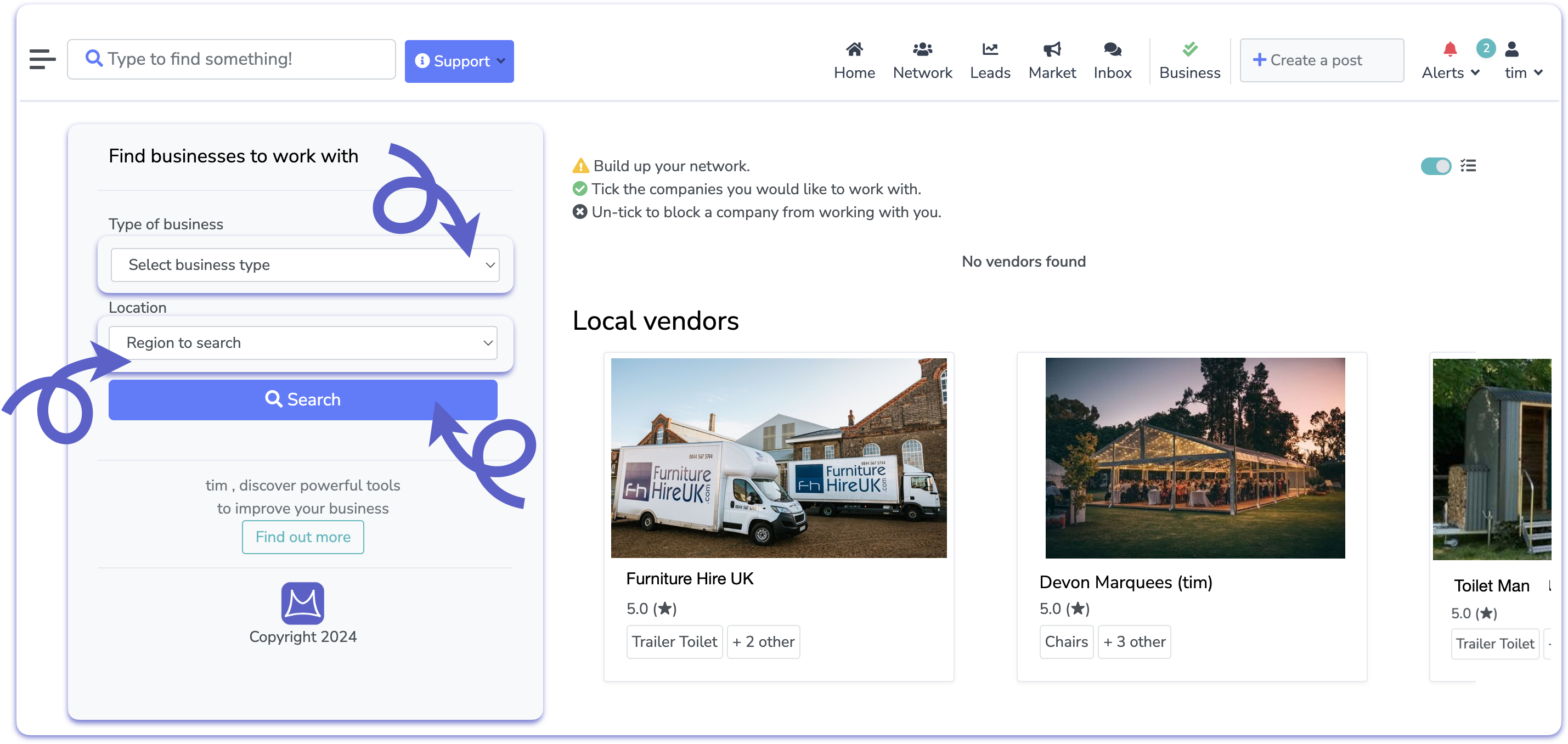Click the green tick icon by Tick the companies
The image size is (1568, 744).
point(579,189)
